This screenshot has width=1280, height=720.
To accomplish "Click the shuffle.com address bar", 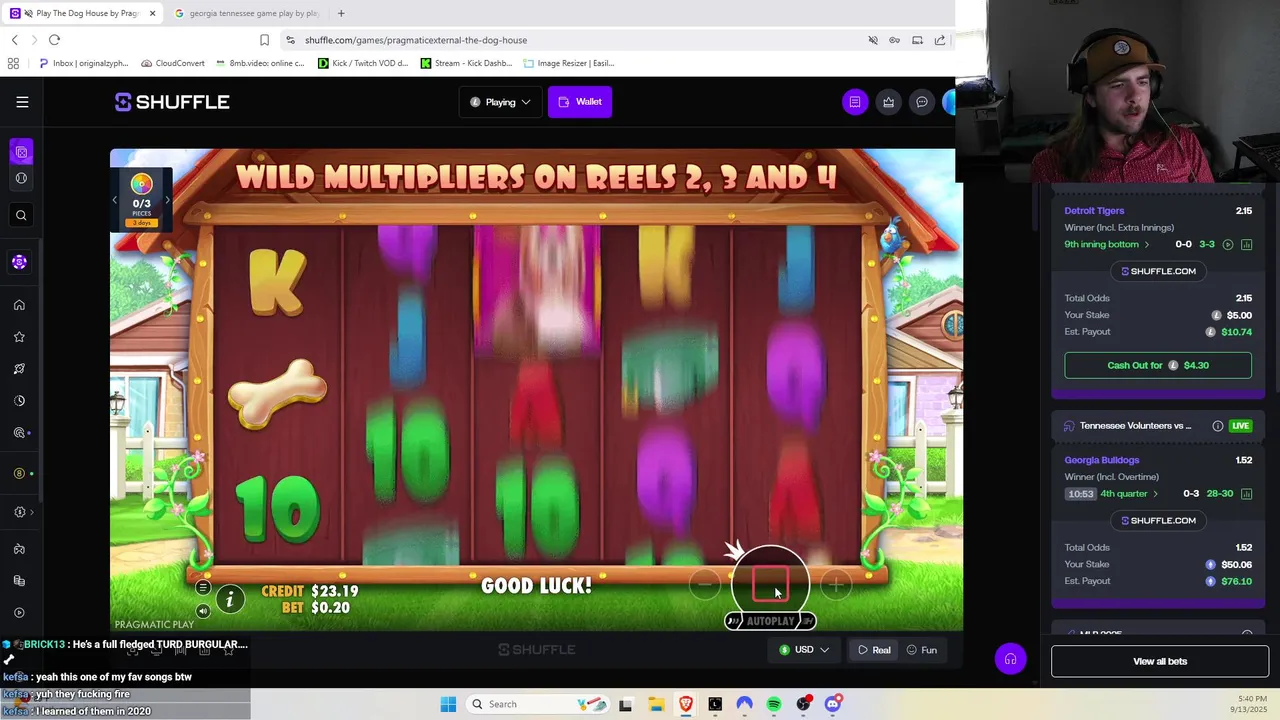I will pos(570,40).
